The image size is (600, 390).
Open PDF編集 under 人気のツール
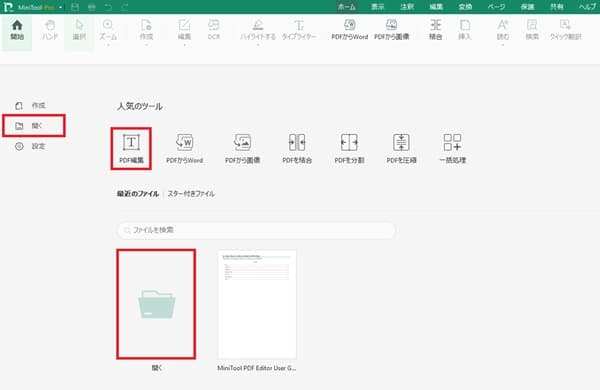click(x=131, y=148)
